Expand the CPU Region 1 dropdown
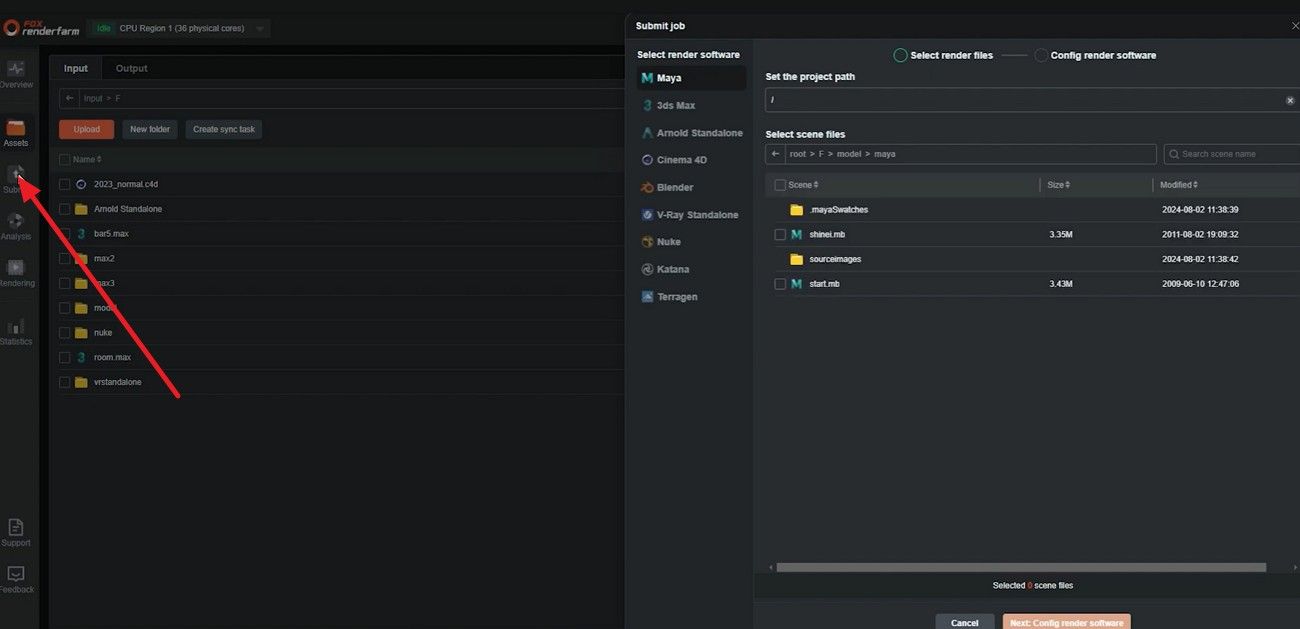The image size is (1300, 629). pyautogui.click(x=261, y=28)
